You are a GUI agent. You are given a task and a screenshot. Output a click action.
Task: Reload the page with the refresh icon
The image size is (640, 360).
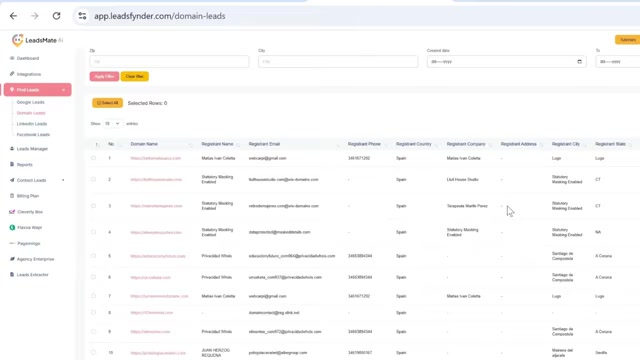pyautogui.click(x=56, y=16)
